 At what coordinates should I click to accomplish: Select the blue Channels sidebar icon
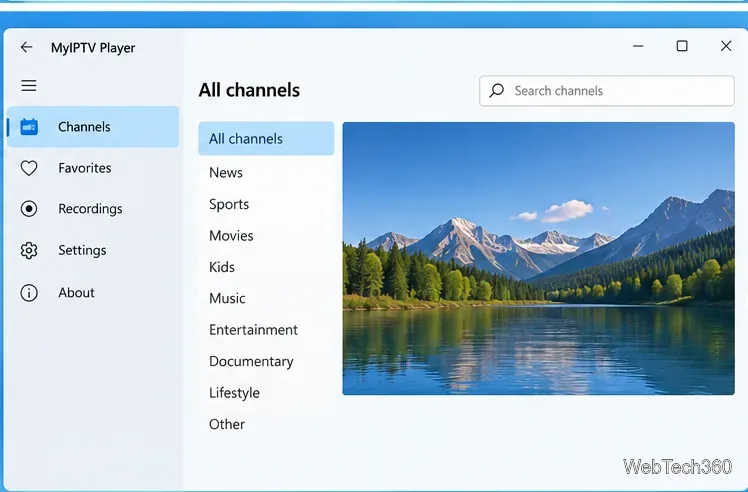click(x=29, y=127)
